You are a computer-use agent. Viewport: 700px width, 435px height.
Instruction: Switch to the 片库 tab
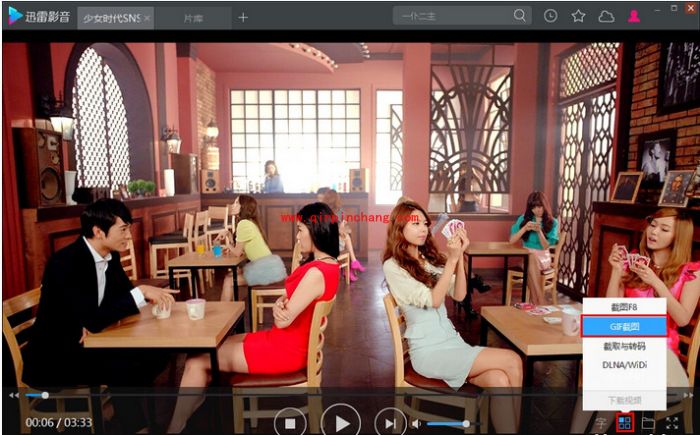tap(193, 17)
